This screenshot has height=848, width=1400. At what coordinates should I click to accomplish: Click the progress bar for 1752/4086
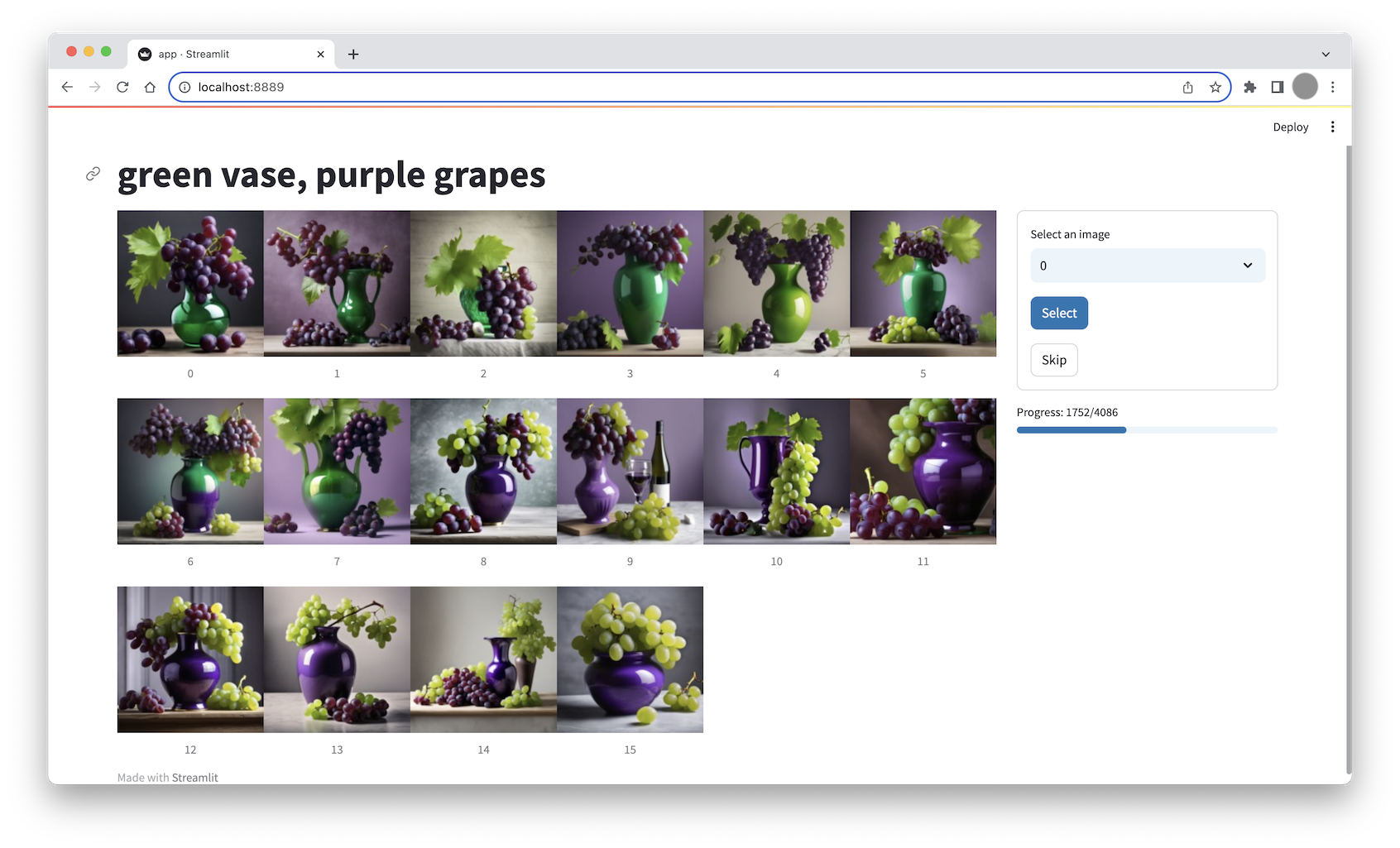[1146, 430]
